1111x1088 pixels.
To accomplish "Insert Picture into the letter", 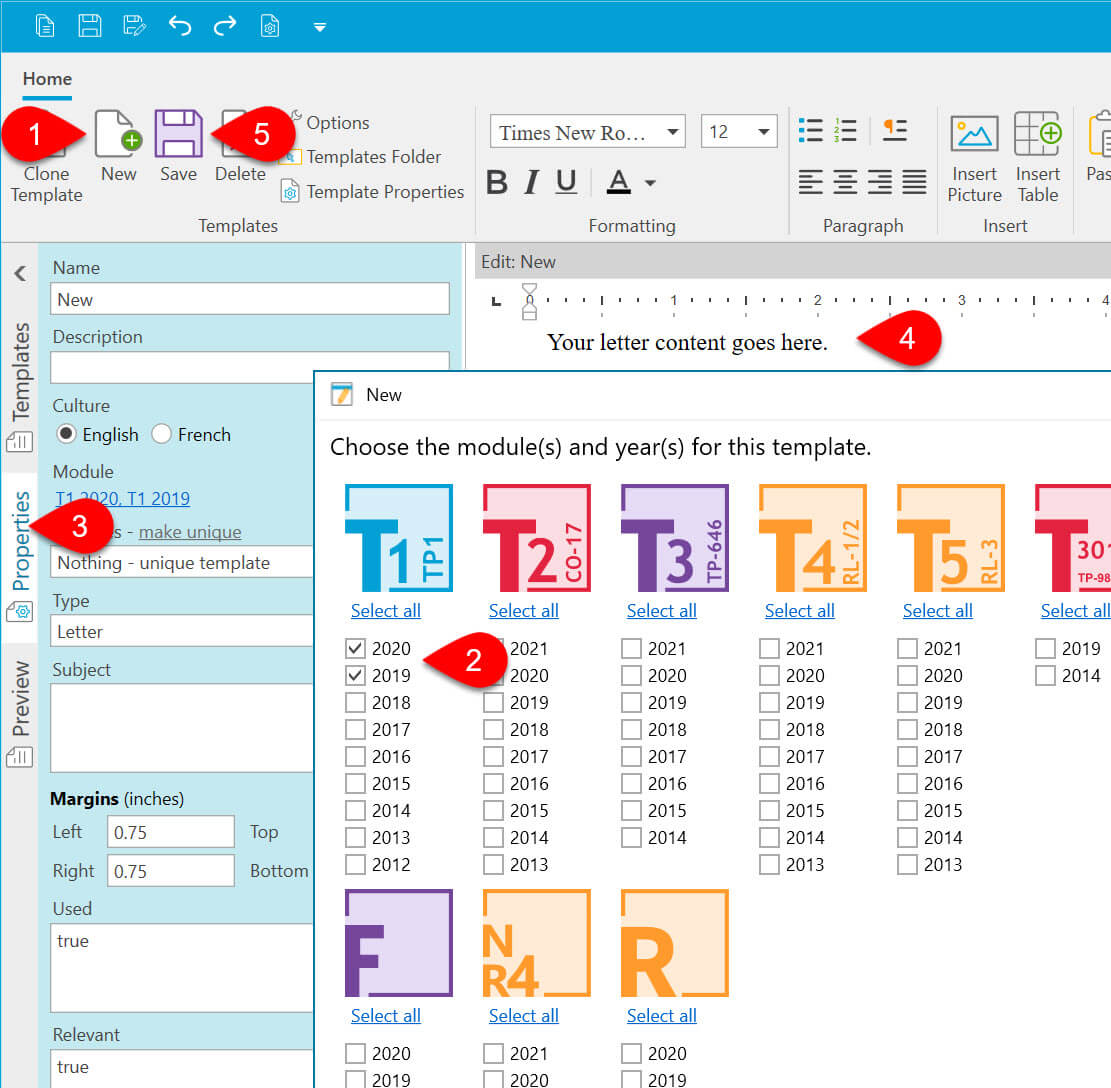I will click(x=974, y=158).
